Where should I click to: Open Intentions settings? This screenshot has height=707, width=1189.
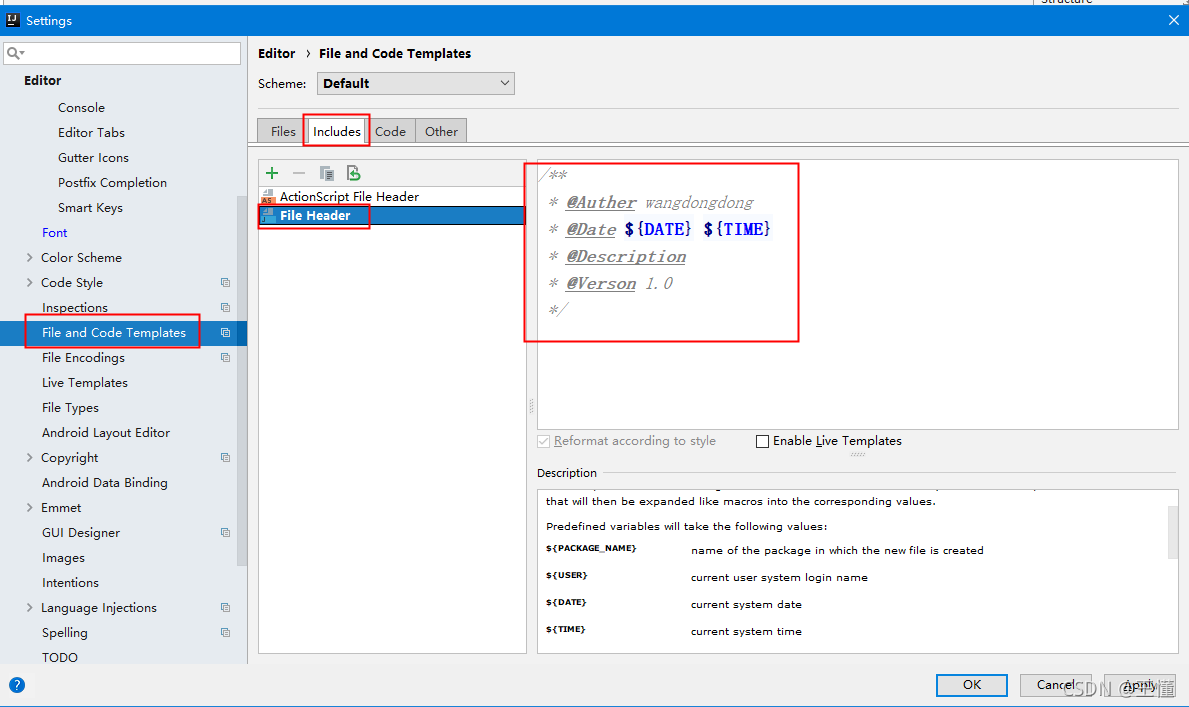click(71, 583)
